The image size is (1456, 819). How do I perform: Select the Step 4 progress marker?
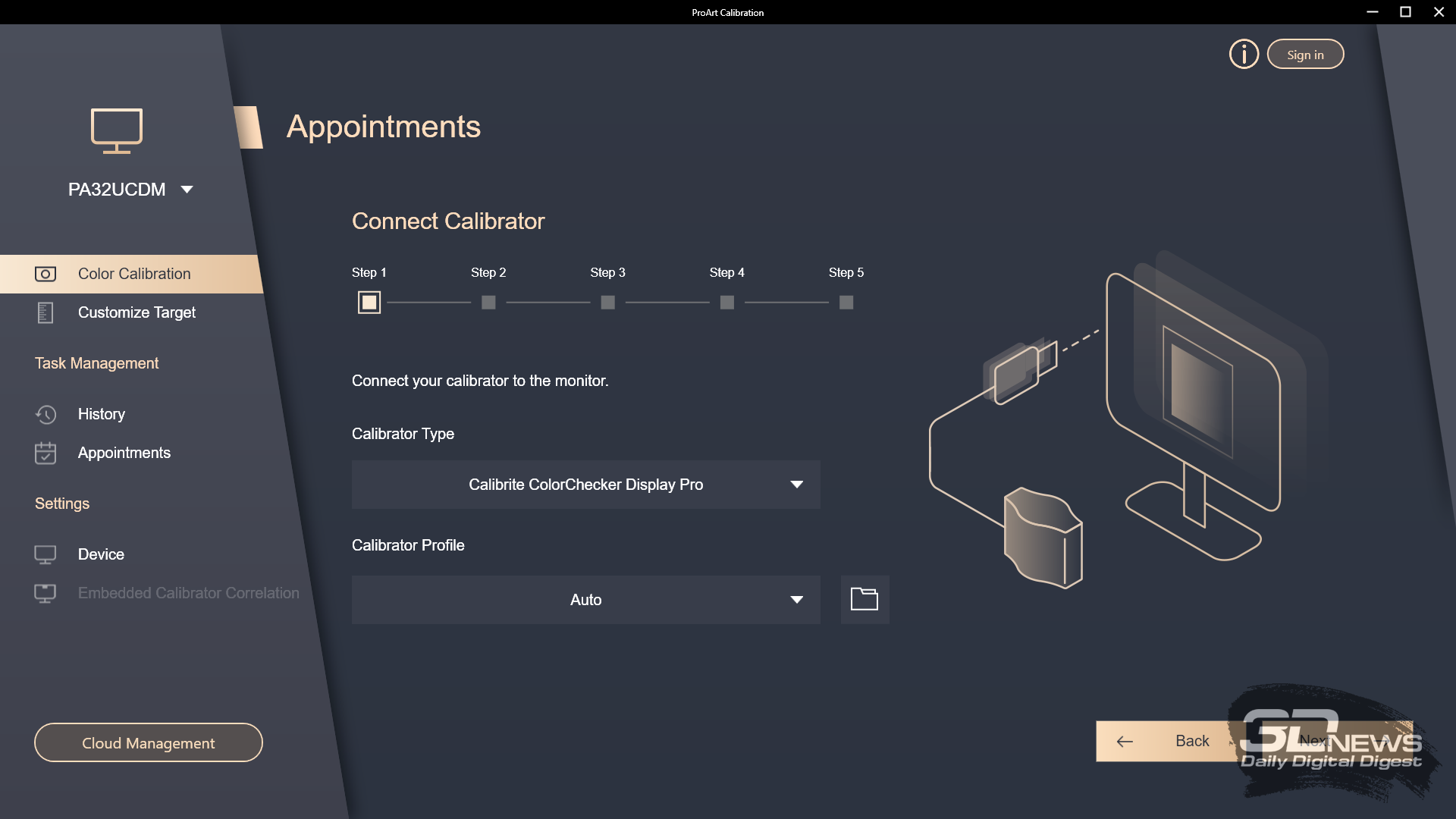tap(727, 303)
